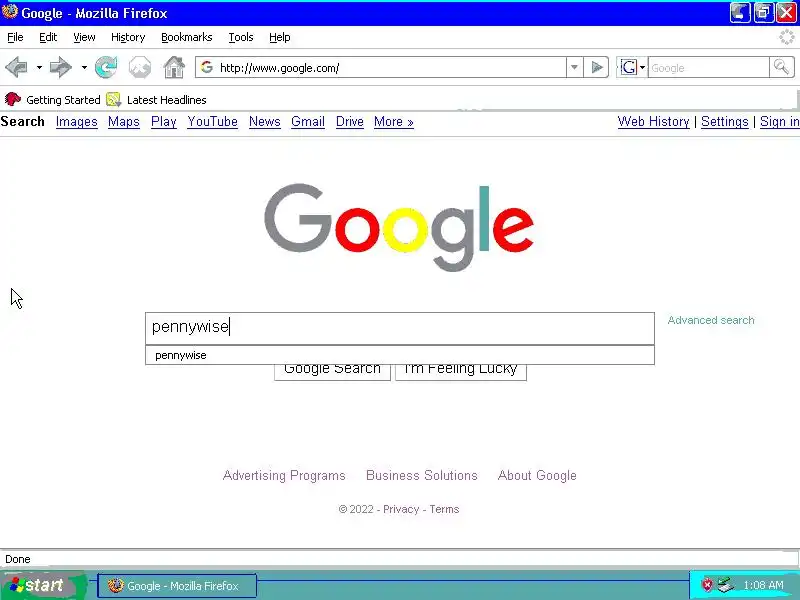Click the I'm Feeling Lucky button
The width and height of the screenshot is (800, 600).
click(x=461, y=371)
